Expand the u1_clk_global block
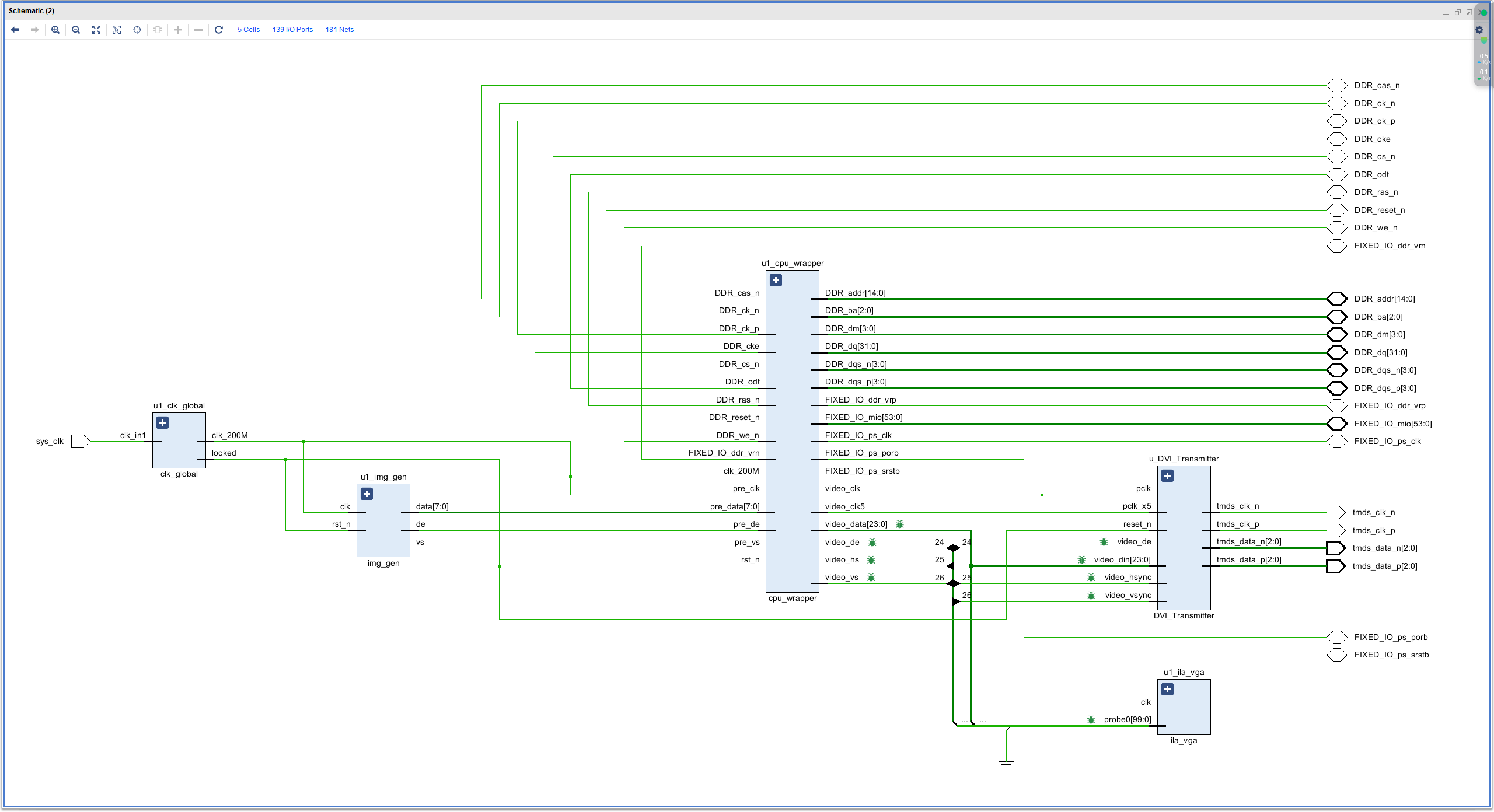Screen dimensions: 1494x812 (x=163, y=423)
